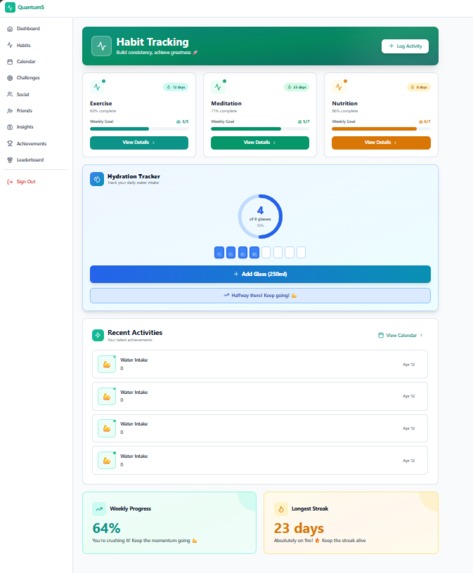
Task: Toggle the third filled water glass
Action: click(242, 253)
